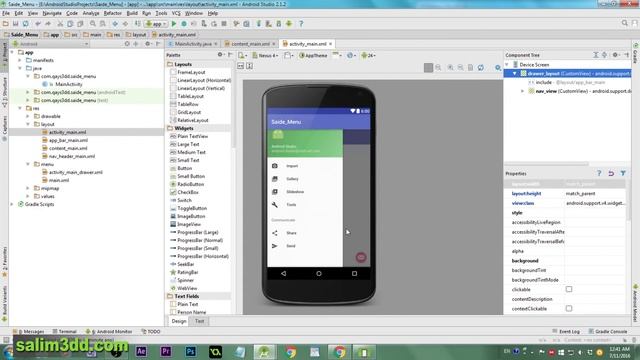This screenshot has height=360, width=640.
Task: Click the Debug app bug icon
Action: click(184, 24)
